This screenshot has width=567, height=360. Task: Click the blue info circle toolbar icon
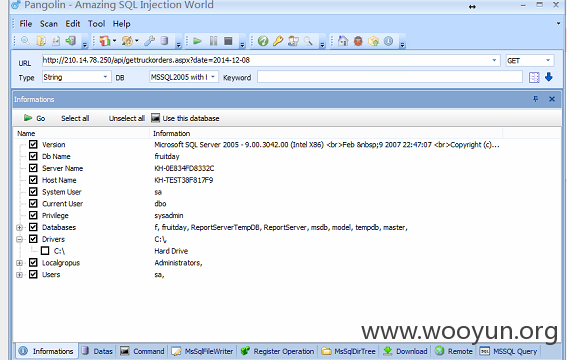tap(388, 41)
